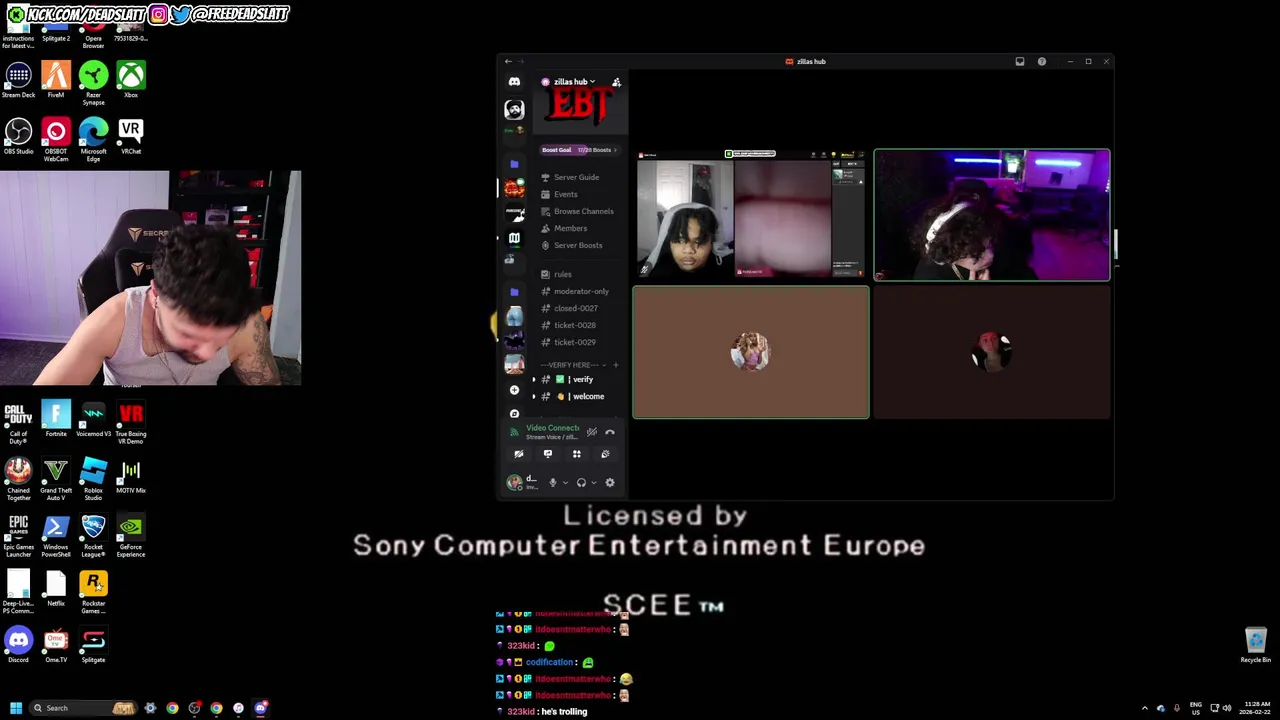Open Discord help icon in title bar
Viewport: 1280px width, 720px height.
point(1042,62)
